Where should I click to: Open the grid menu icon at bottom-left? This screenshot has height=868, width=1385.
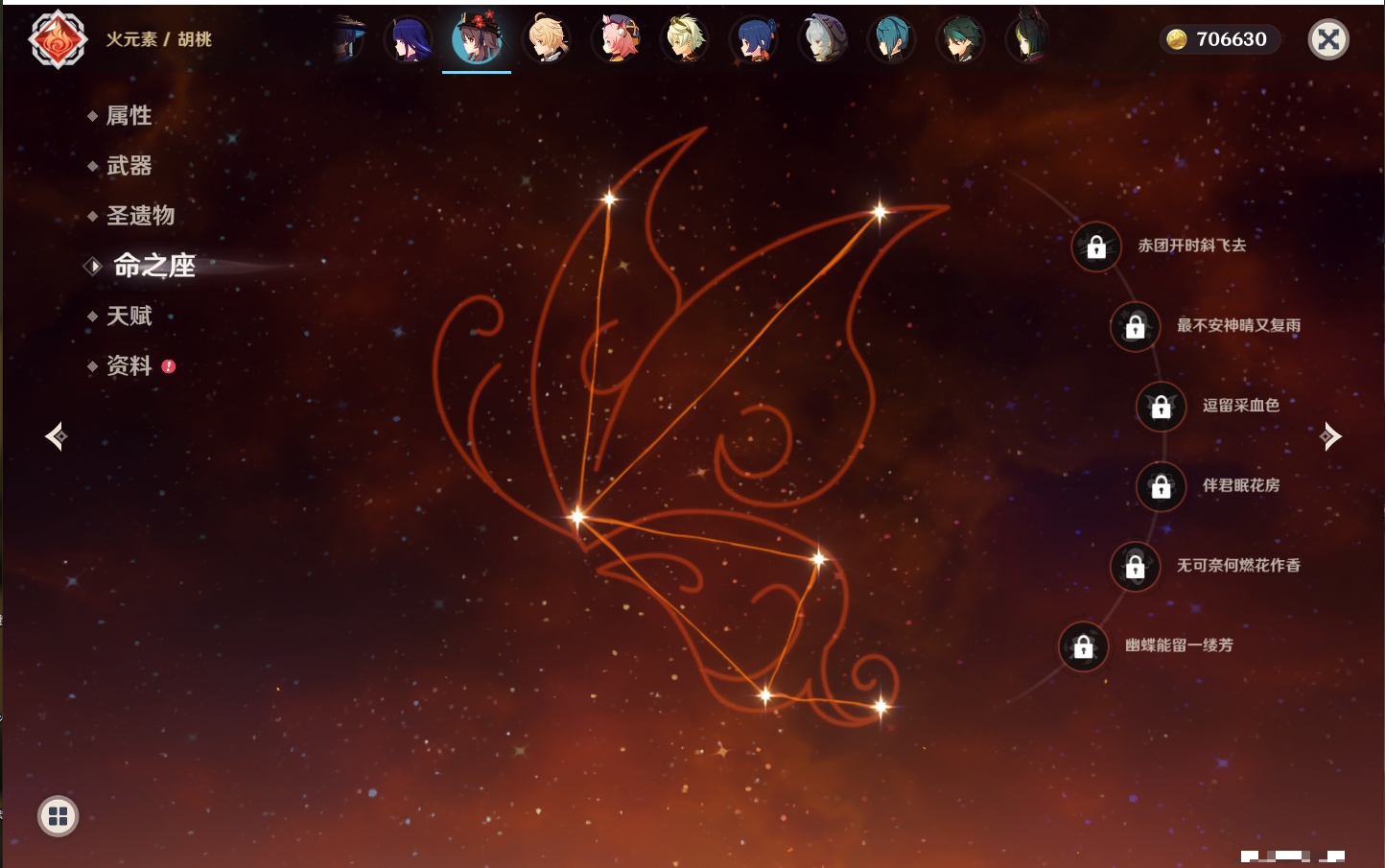coord(58,816)
